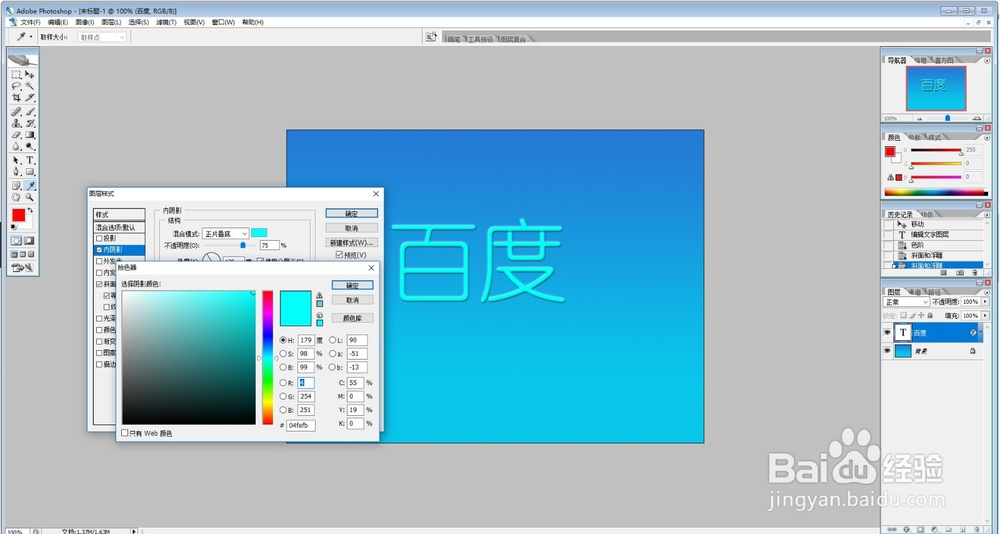Select the S saturation radio button
Image resolution: width=1000 pixels, height=534 pixels.
click(x=283, y=353)
